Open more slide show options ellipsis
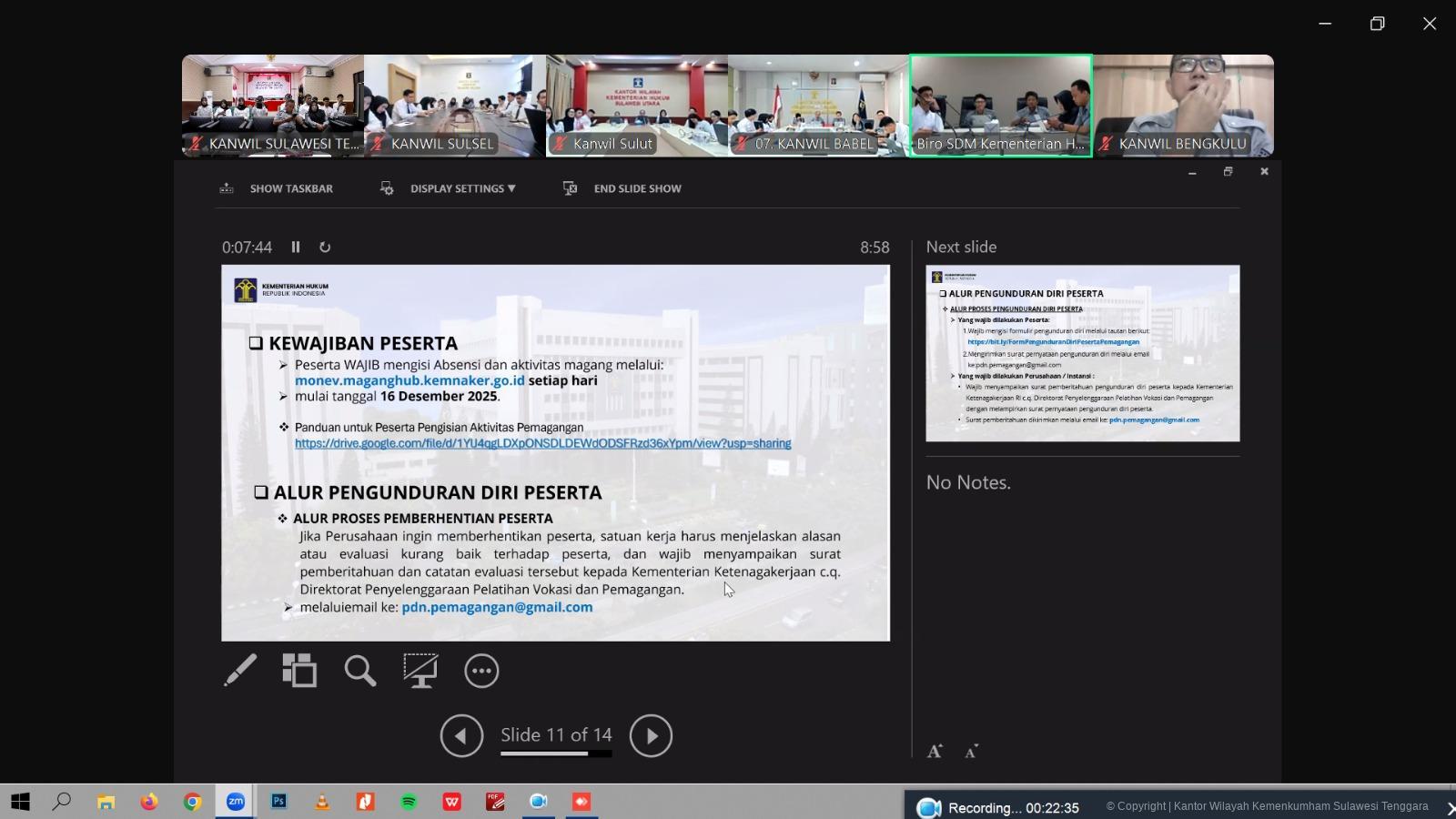This screenshot has width=1456, height=819. click(x=481, y=671)
